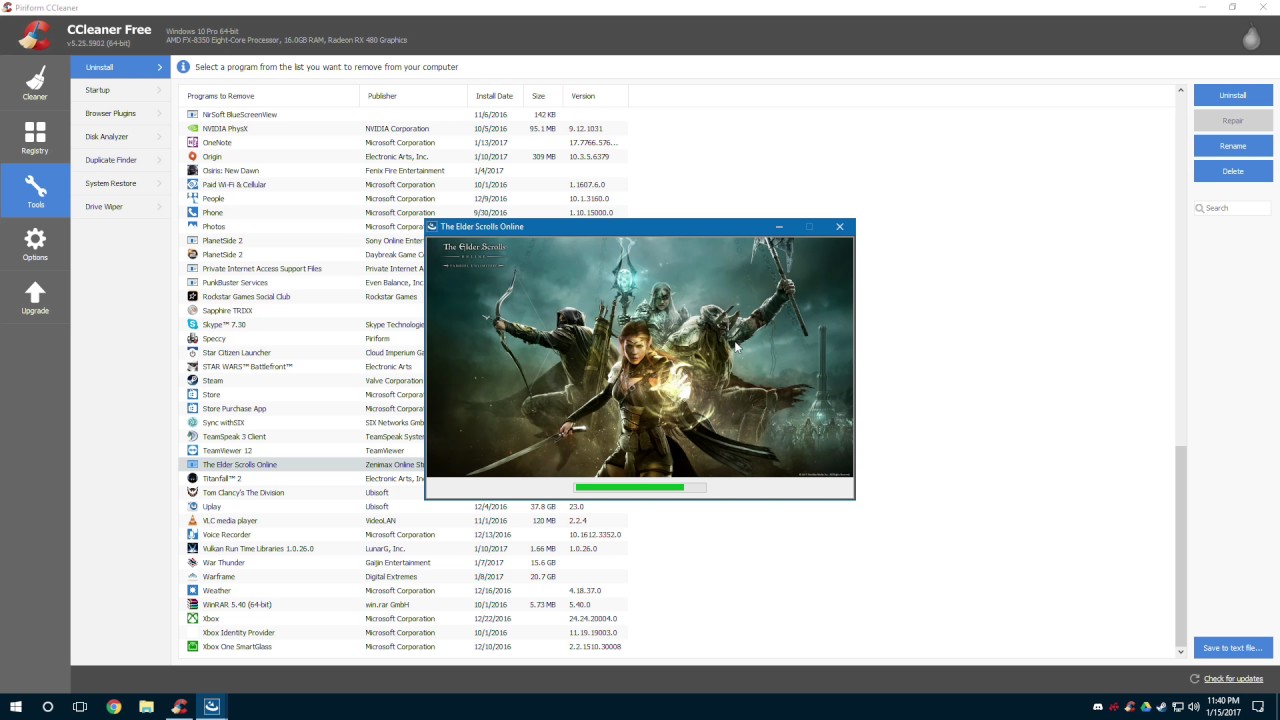Select the TeamSpeak 3 Client row
Screen dimensions: 1280x720
[x=302, y=436]
